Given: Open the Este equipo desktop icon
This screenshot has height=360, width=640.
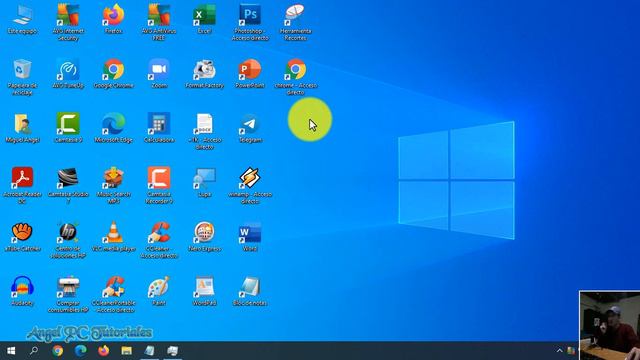Looking at the screenshot, I should (x=22, y=19).
